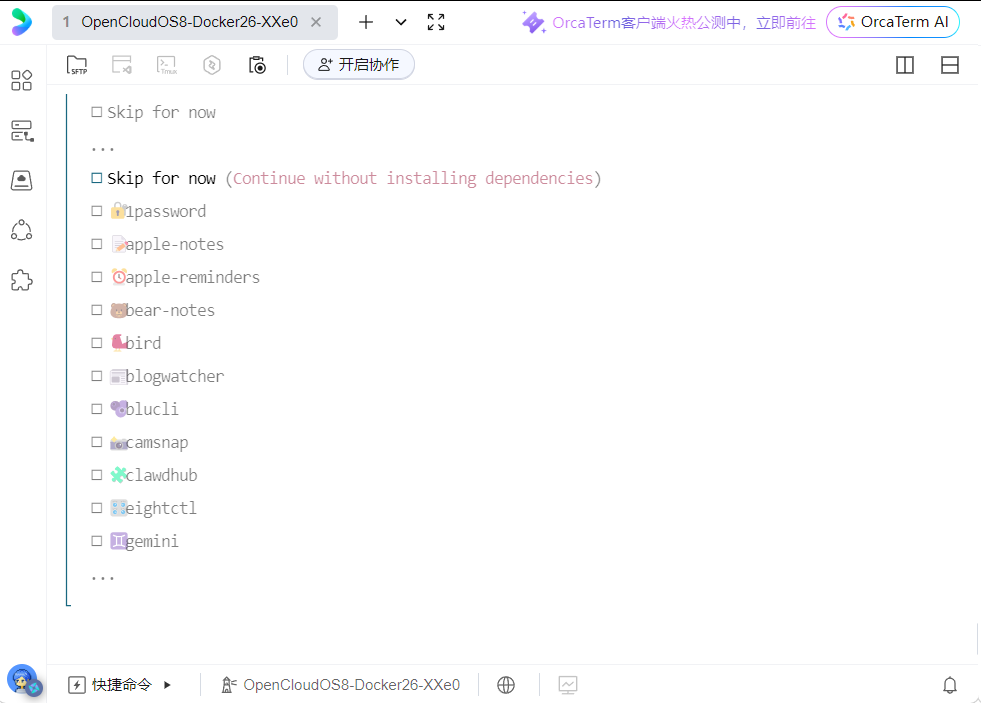Click the 开启协作 collaboration button
This screenshot has height=703, width=981.
[x=358, y=64]
